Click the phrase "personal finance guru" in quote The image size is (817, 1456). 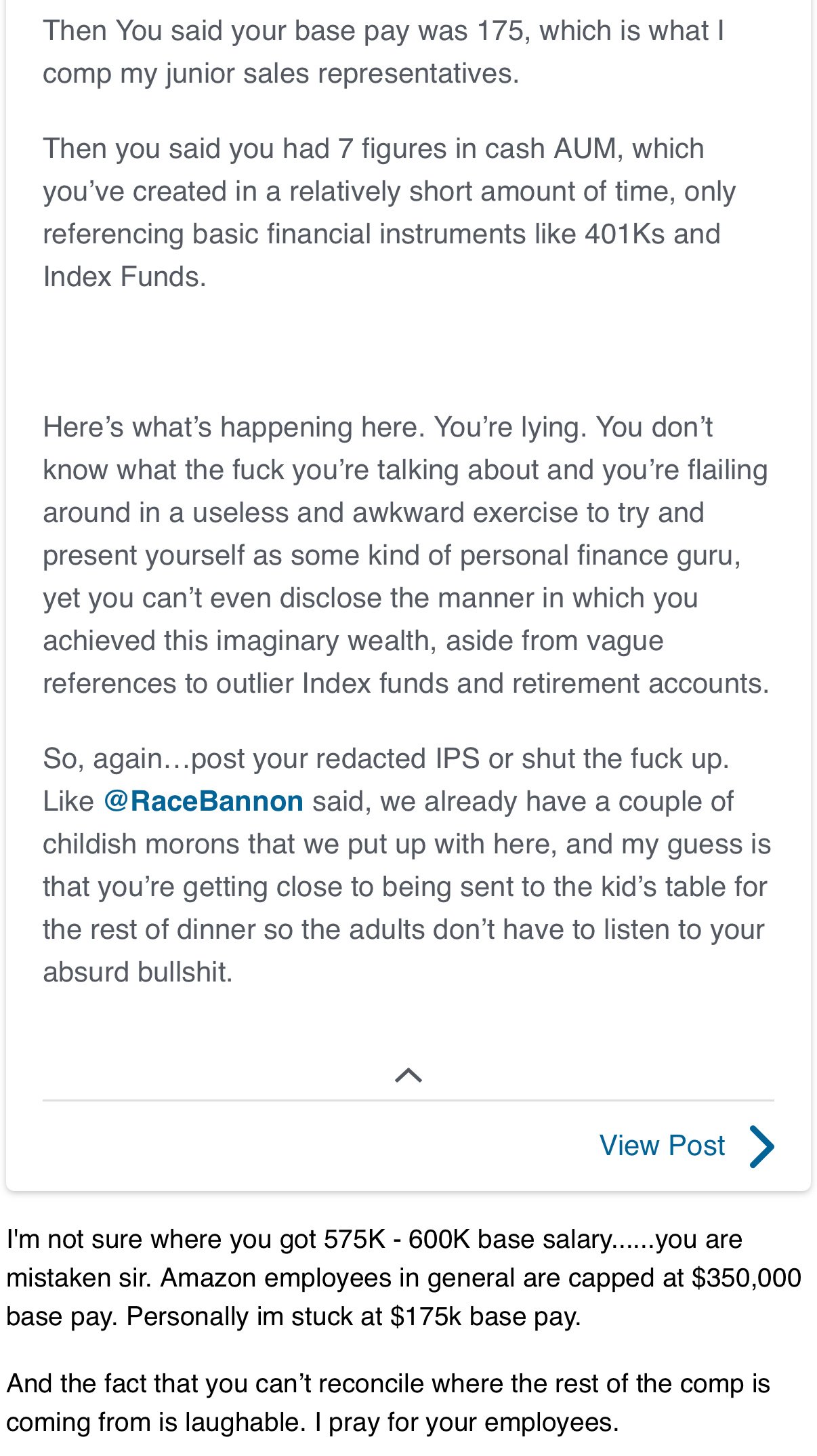(600, 555)
